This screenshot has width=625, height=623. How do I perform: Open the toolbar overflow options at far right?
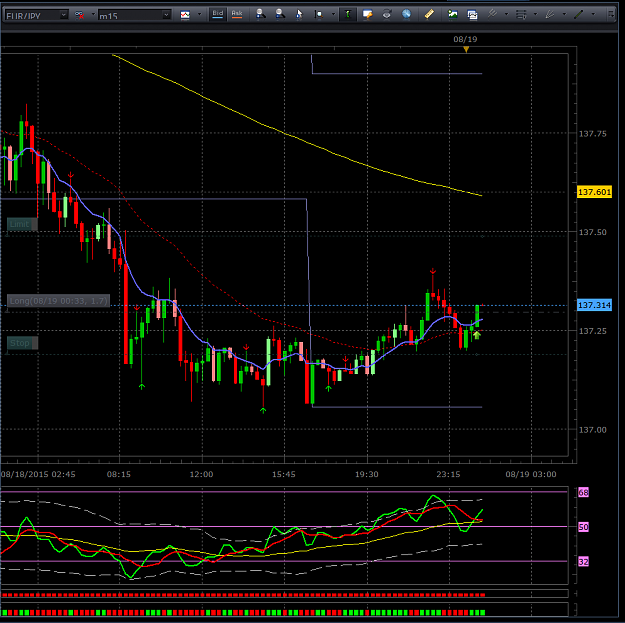[x=611, y=15]
